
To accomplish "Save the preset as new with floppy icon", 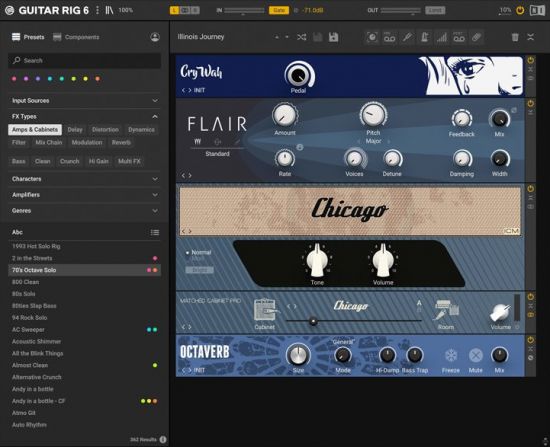I will (333, 37).
